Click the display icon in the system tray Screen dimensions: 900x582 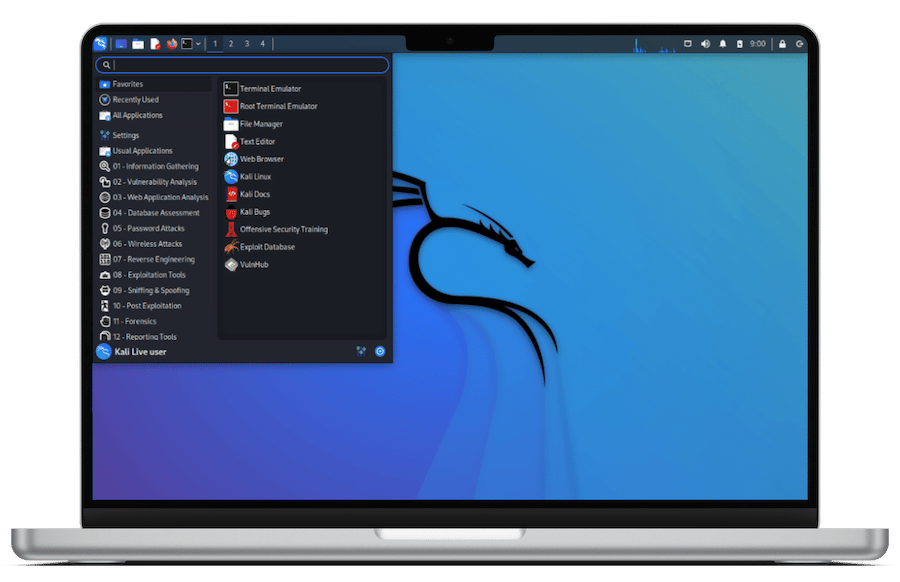click(x=688, y=44)
